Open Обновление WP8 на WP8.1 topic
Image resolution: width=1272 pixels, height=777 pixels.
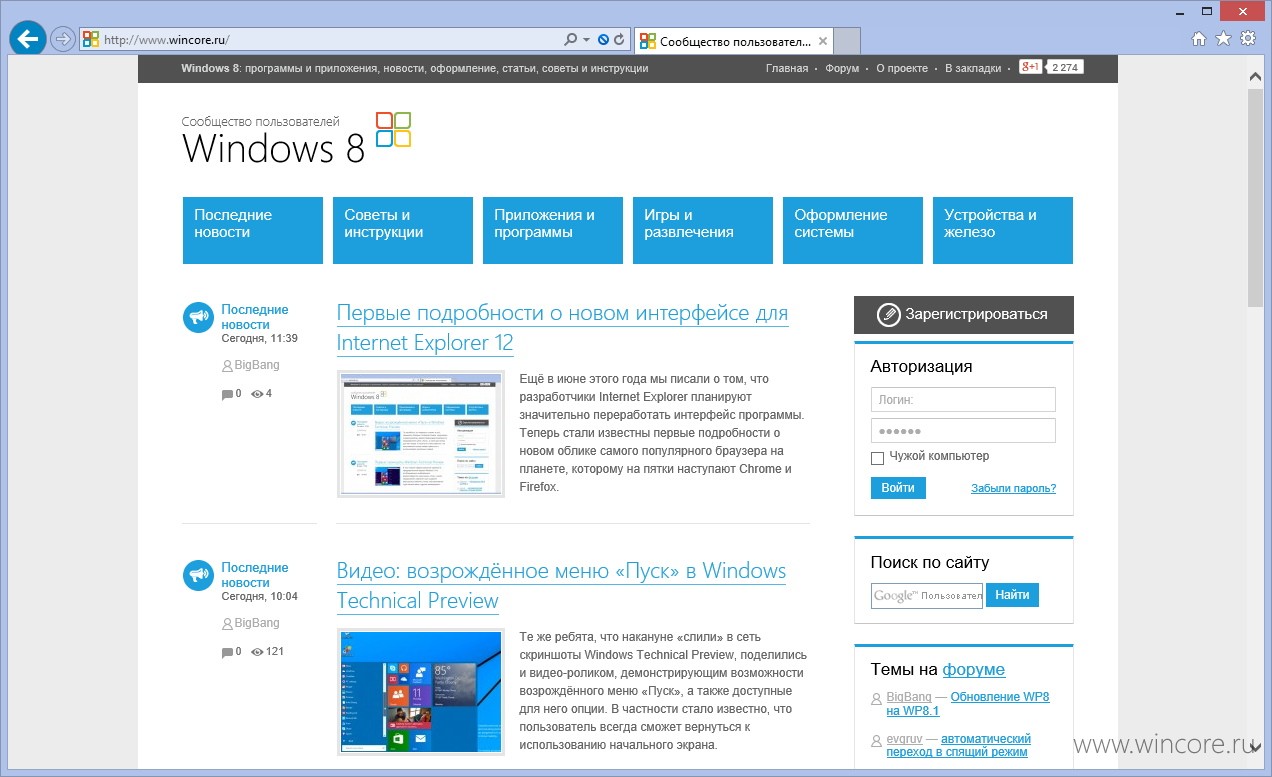pos(968,704)
